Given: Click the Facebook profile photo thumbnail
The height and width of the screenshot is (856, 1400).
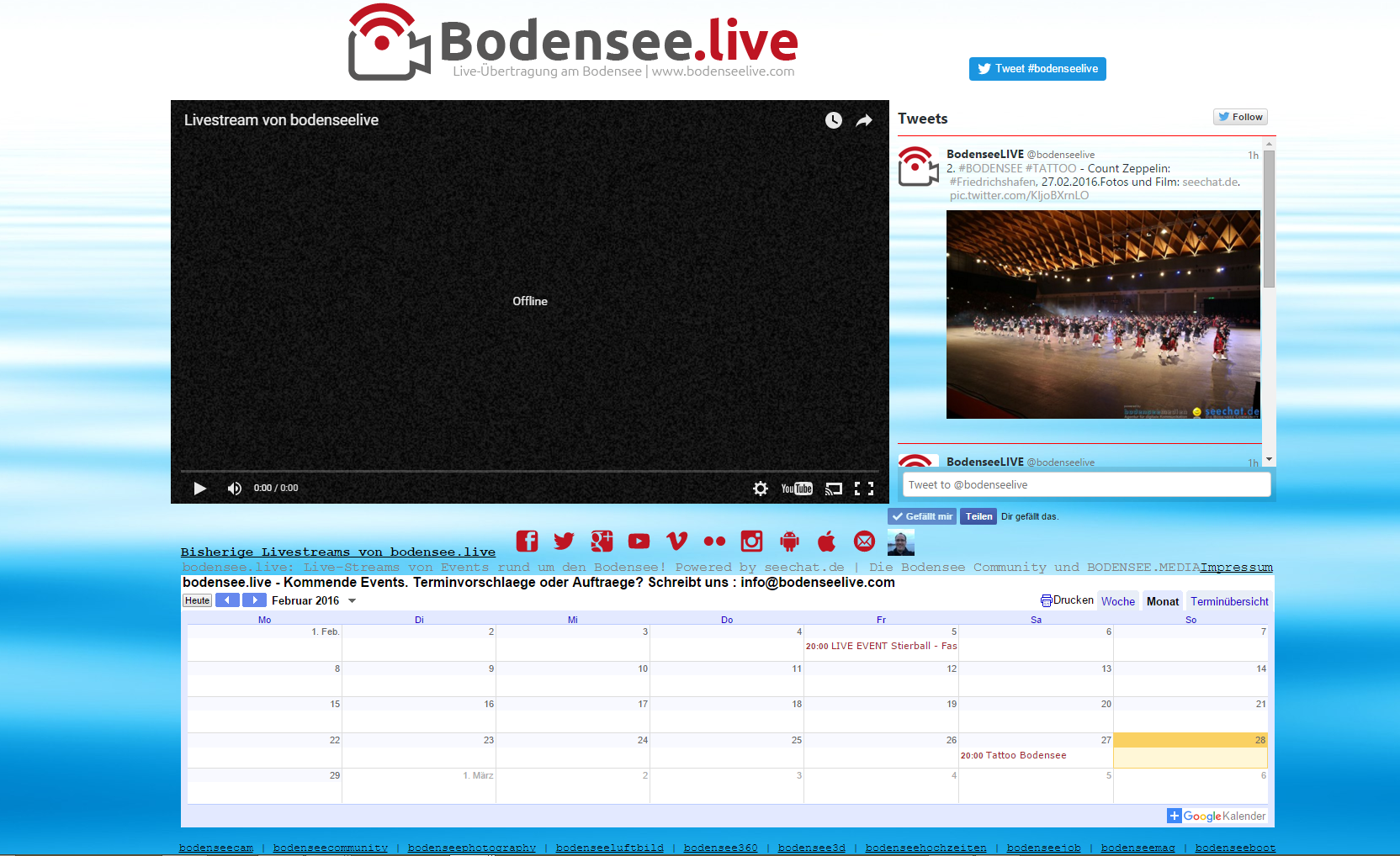Looking at the screenshot, I should coord(901,542).
